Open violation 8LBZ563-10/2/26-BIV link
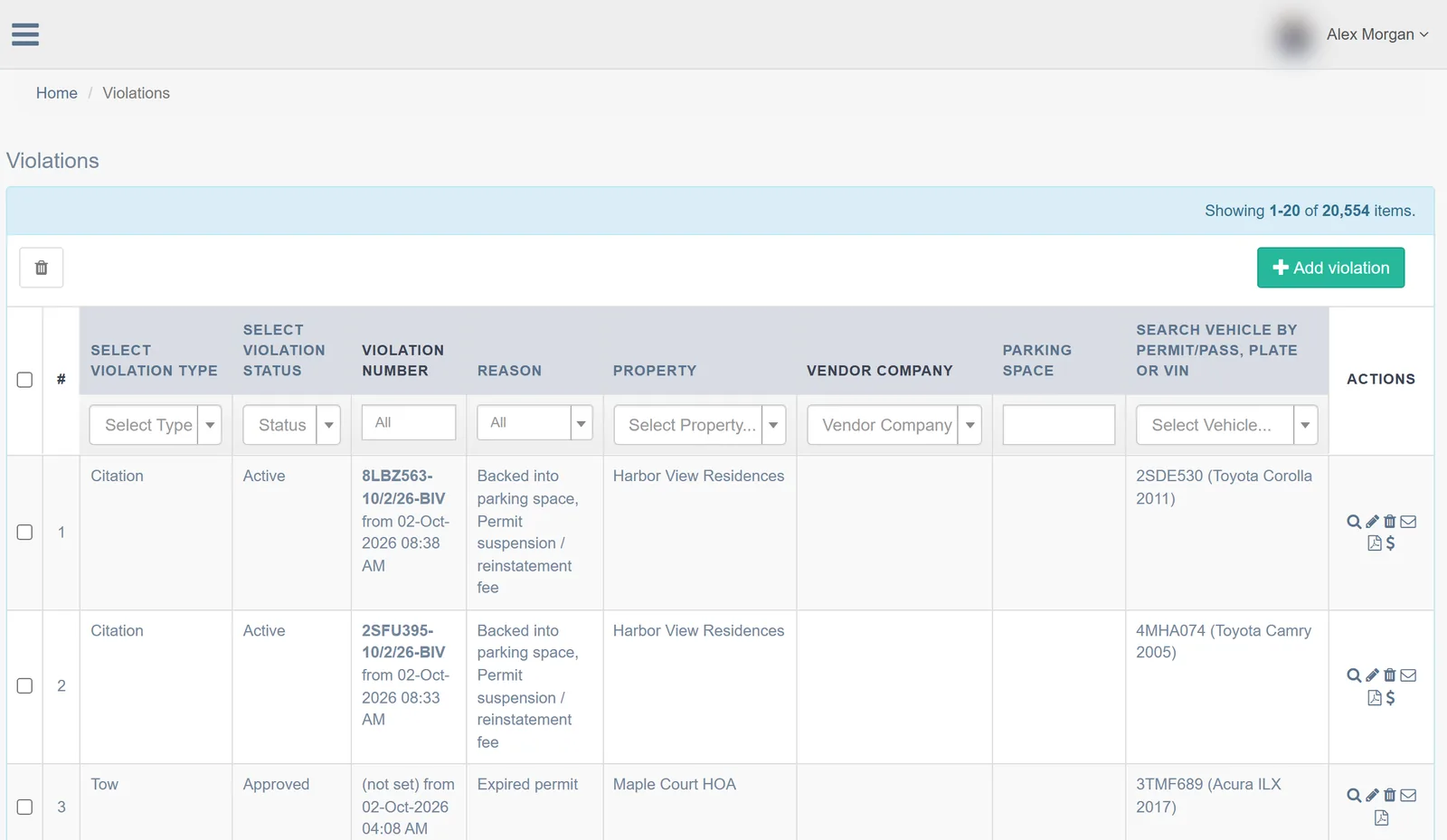The height and width of the screenshot is (840, 1447). 403,487
